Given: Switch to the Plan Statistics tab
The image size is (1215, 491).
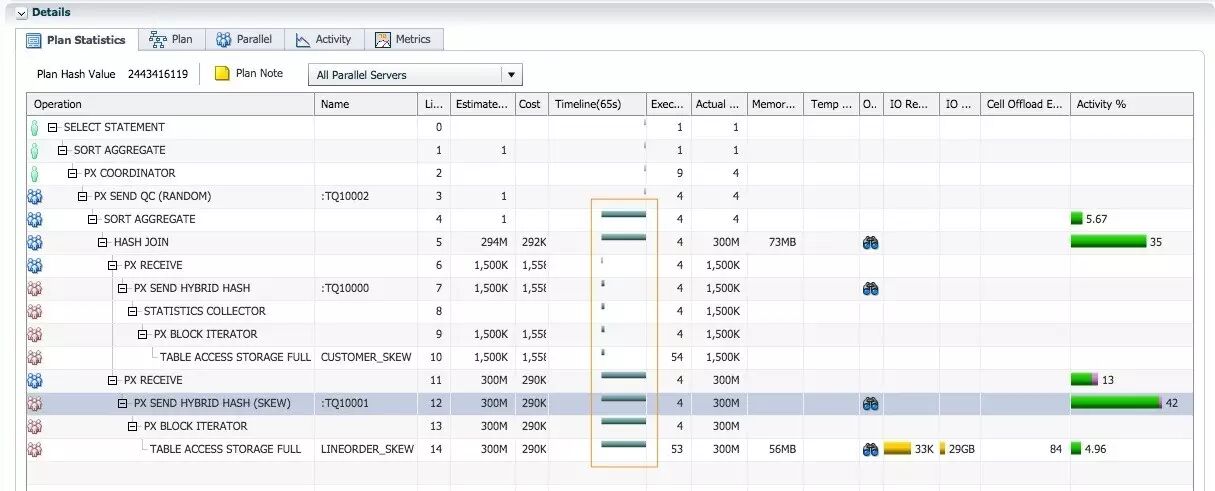Looking at the screenshot, I should click(x=75, y=40).
